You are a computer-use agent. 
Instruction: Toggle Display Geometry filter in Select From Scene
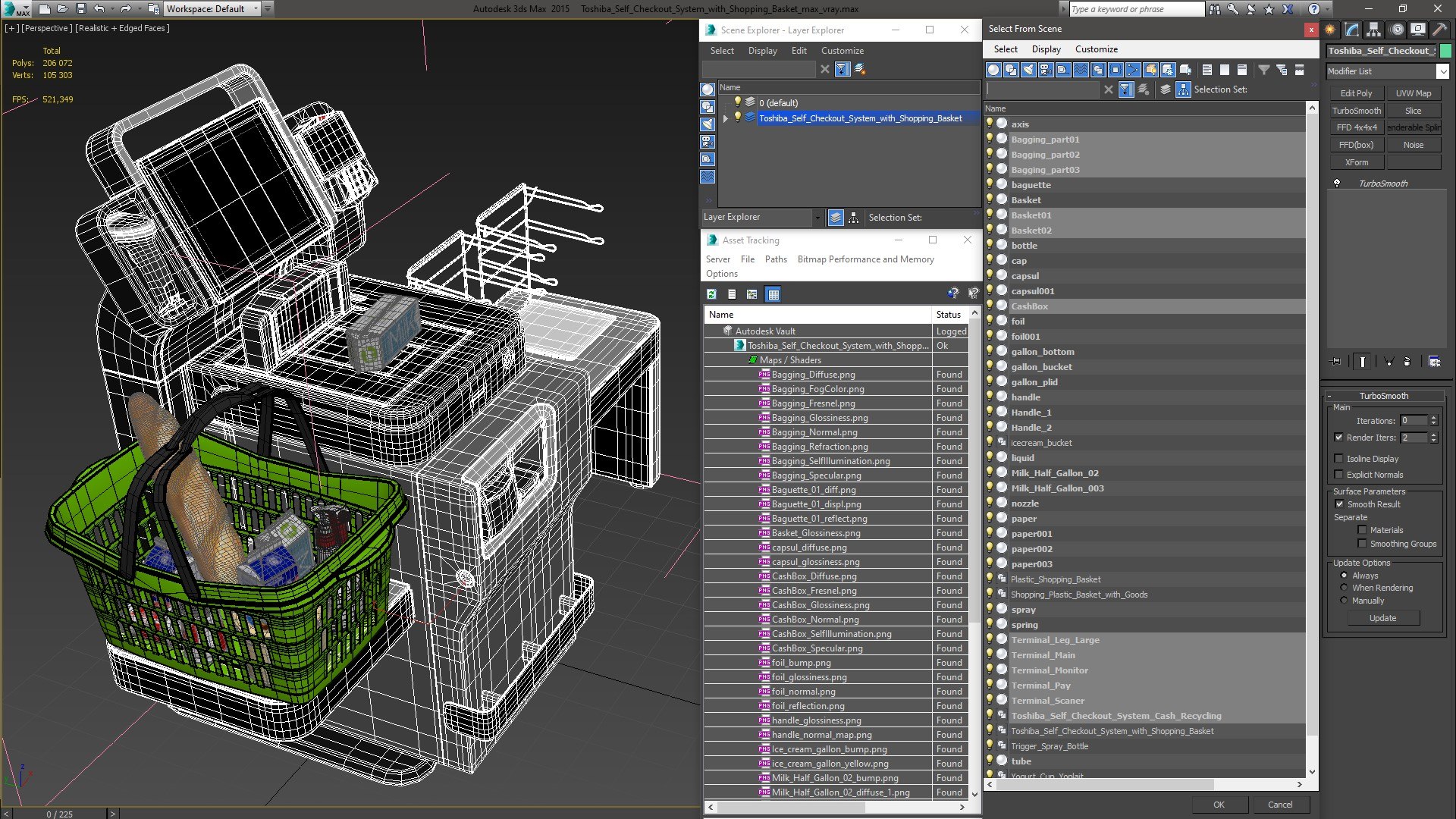993,70
